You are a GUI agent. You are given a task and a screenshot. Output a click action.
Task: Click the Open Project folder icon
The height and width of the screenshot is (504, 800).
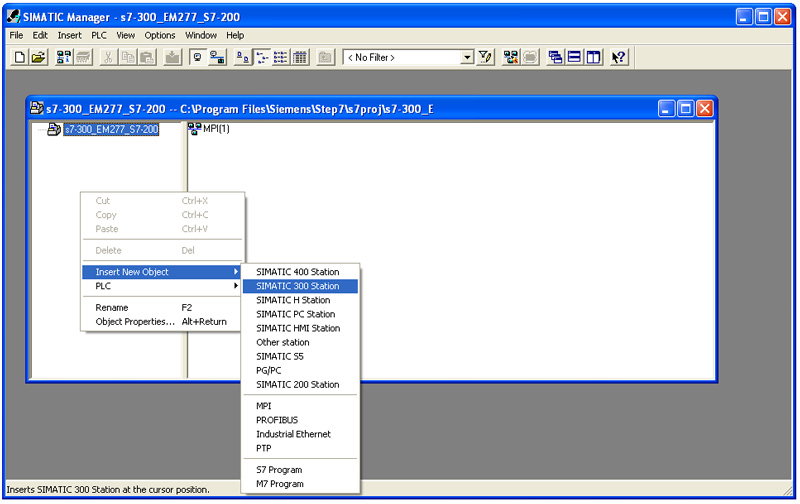click(x=39, y=57)
